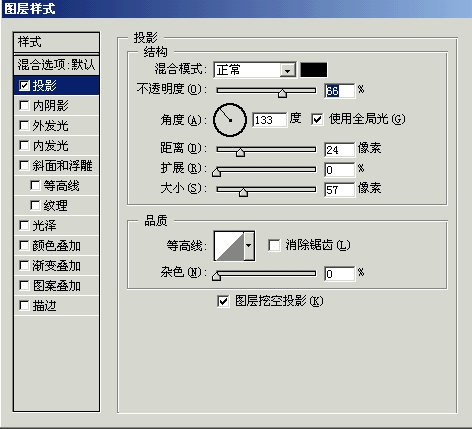Select the 斜面和浮雕 style row label
Screen dimensions: 472x429
click(x=62, y=166)
